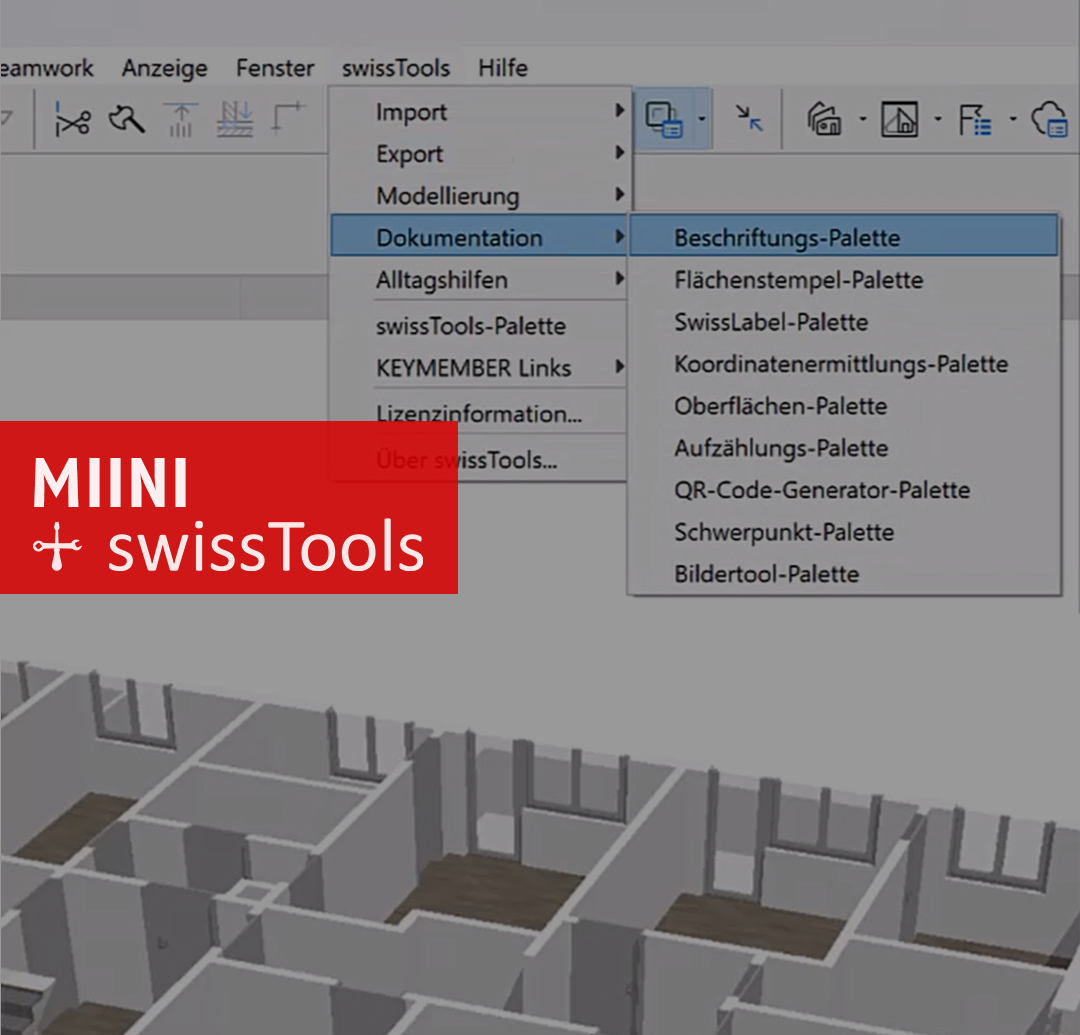Open the Fenster menu

coord(275,67)
